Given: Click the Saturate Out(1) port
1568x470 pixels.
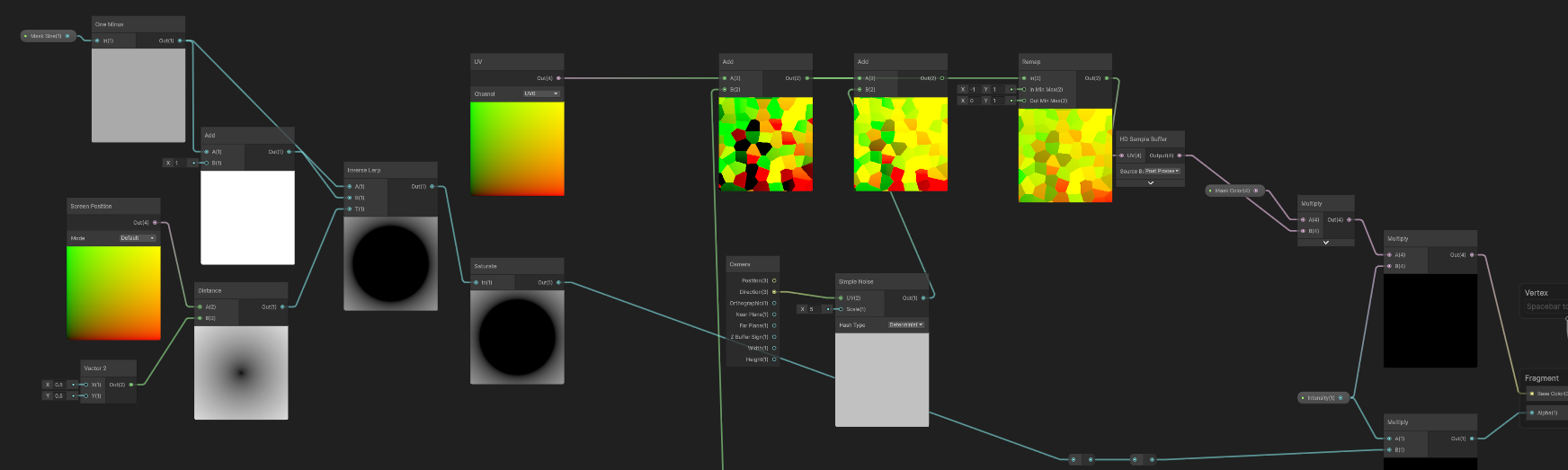Looking at the screenshot, I should [559, 282].
